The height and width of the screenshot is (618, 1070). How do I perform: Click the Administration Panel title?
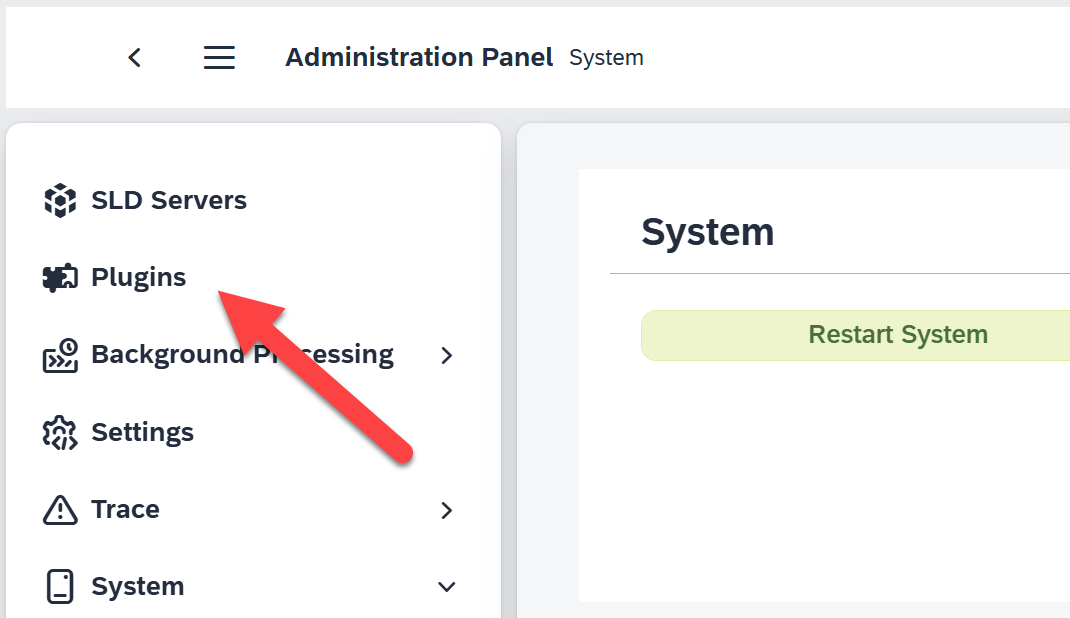pos(419,57)
